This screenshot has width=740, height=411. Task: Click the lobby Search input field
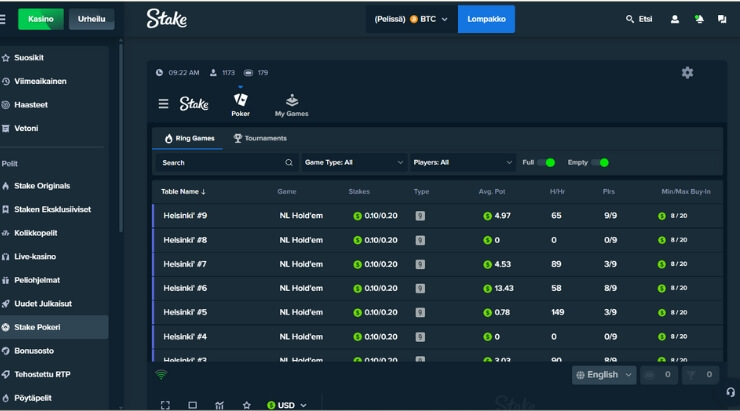[227, 162]
